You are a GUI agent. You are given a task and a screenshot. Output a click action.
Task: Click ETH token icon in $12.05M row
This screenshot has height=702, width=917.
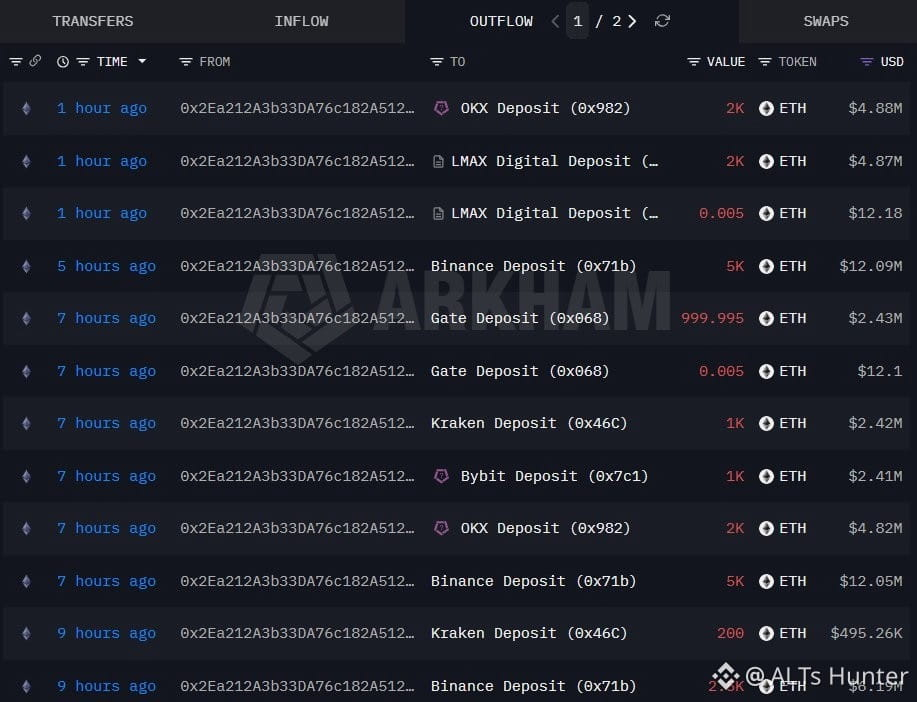(766, 581)
